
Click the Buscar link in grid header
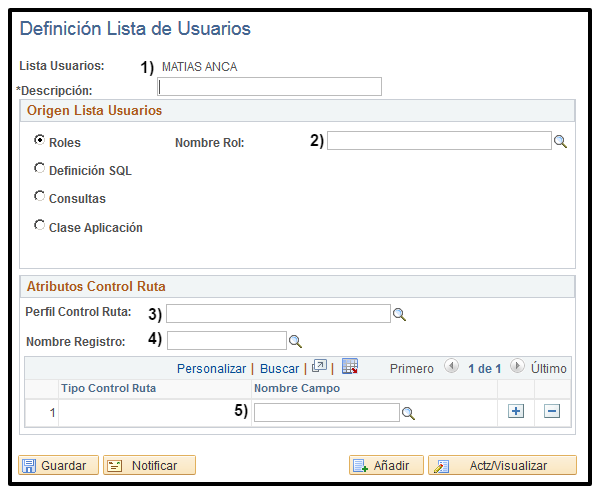pyautogui.click(x=279, y=368)
